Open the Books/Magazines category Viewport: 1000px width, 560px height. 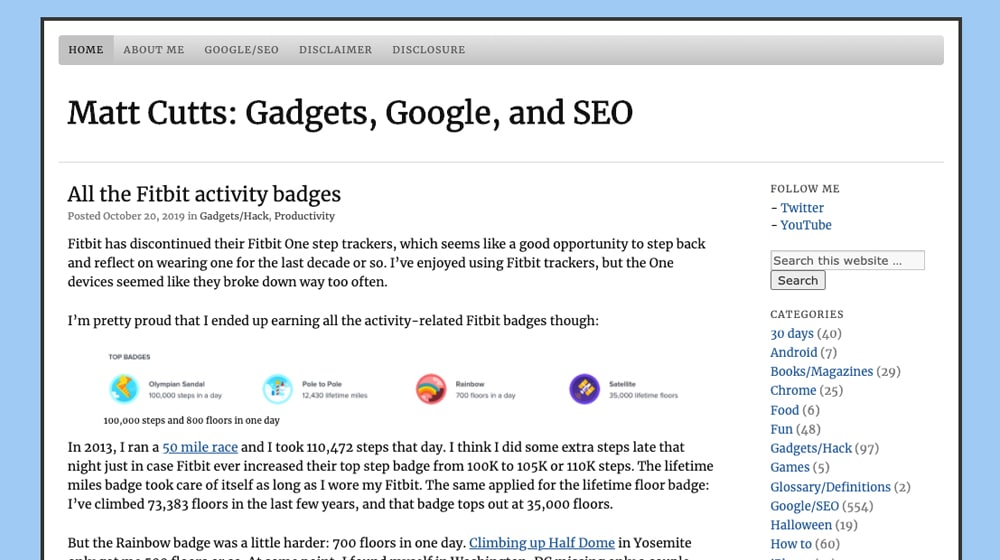coord(821,372)
